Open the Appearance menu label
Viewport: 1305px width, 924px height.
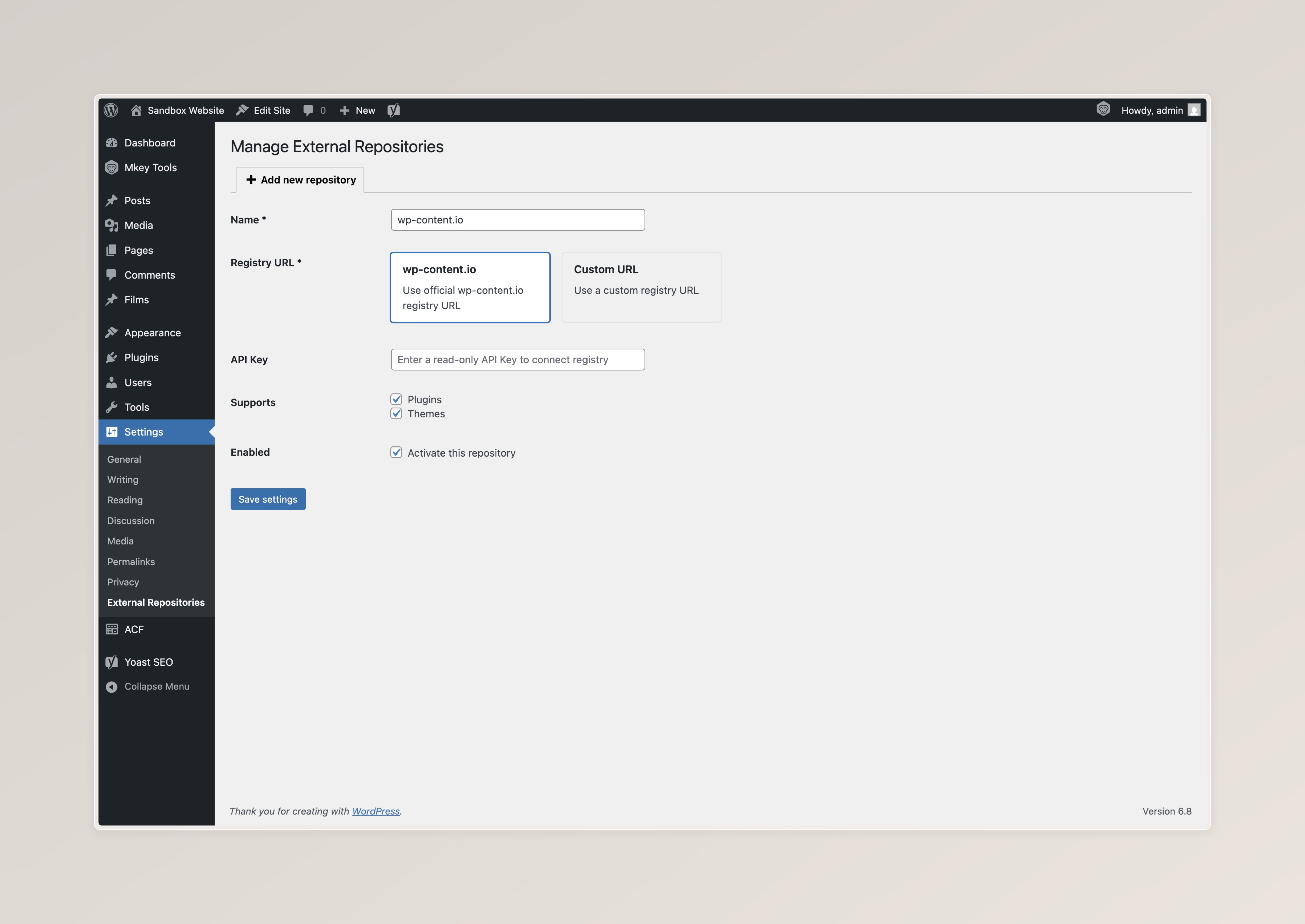click(152, 333)
